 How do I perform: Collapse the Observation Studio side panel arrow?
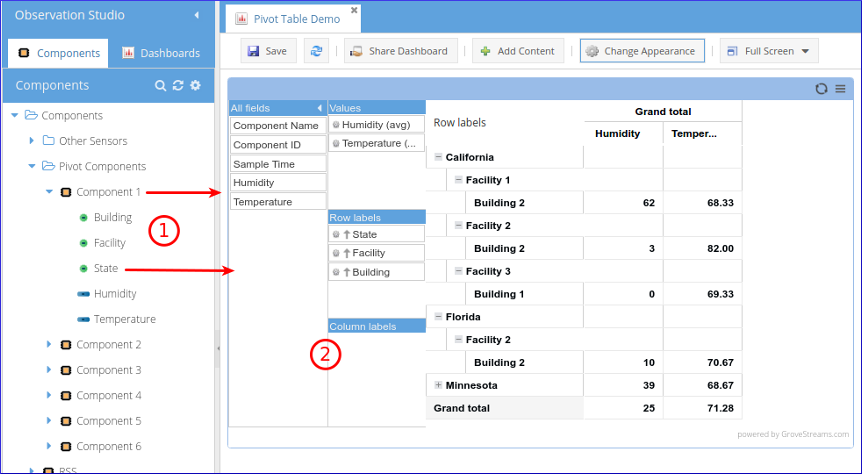(196, 16)
